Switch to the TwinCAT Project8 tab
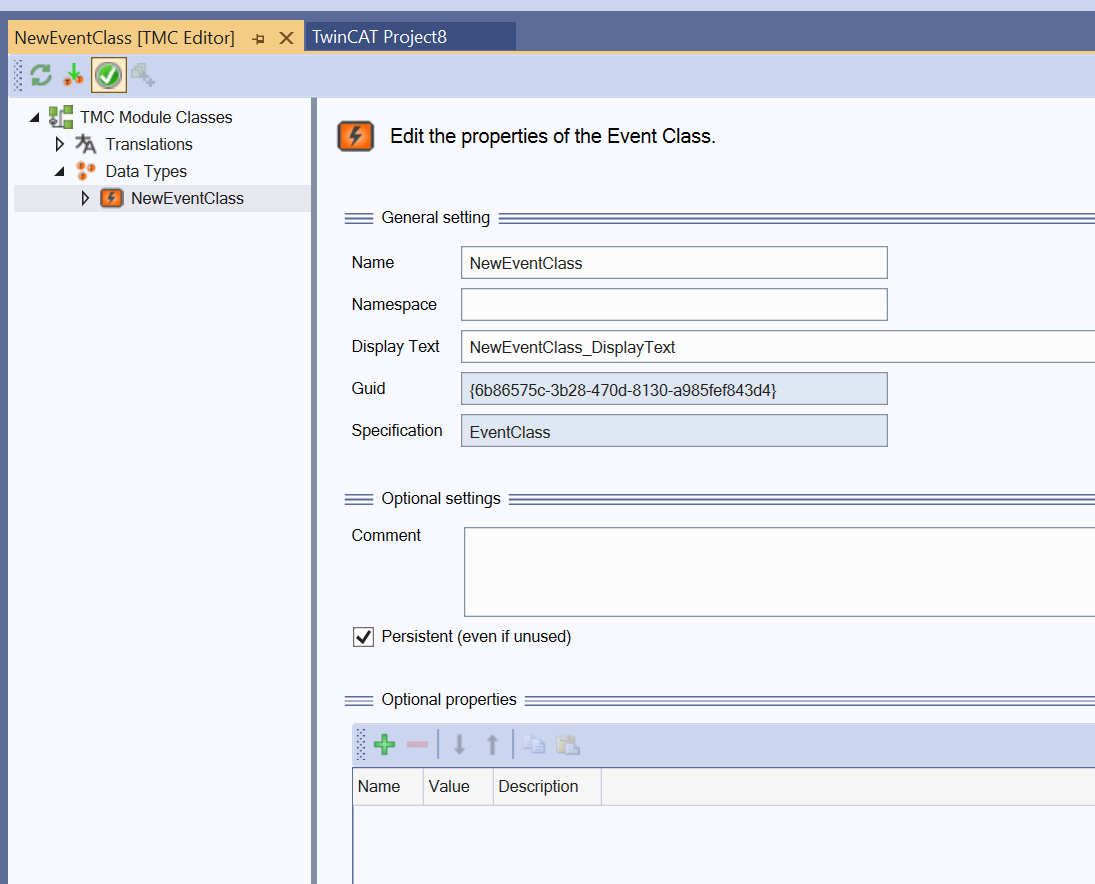This screenshot has height=884, width=1095. pyautogui.click(x=410, y=36)
